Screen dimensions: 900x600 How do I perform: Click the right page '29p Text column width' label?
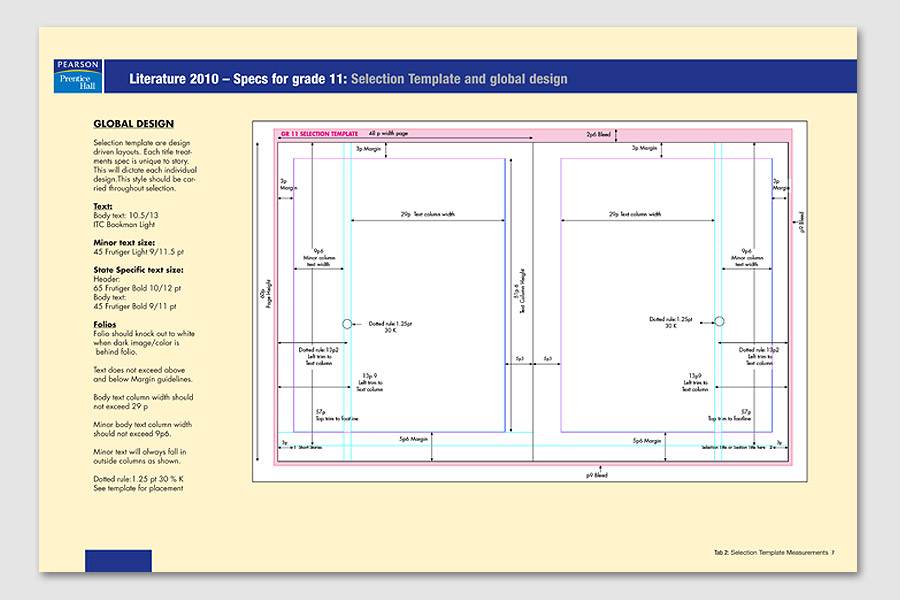click(635, 214)
